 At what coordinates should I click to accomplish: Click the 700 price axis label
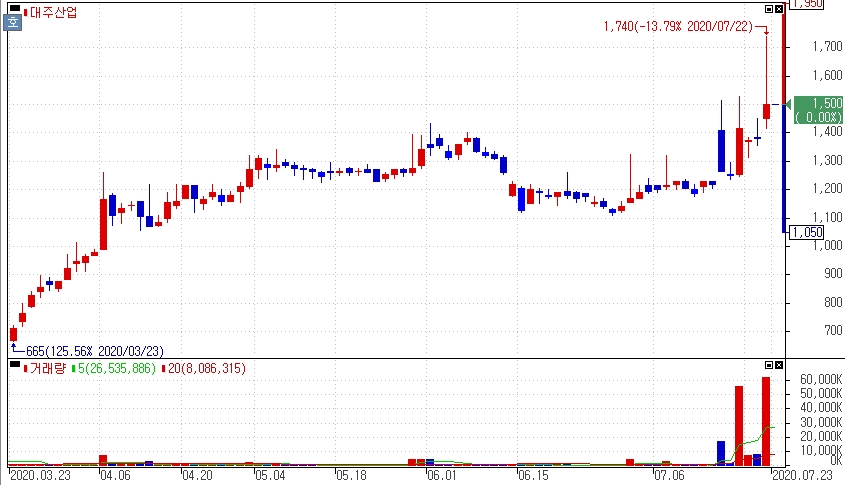pos(833,331)
